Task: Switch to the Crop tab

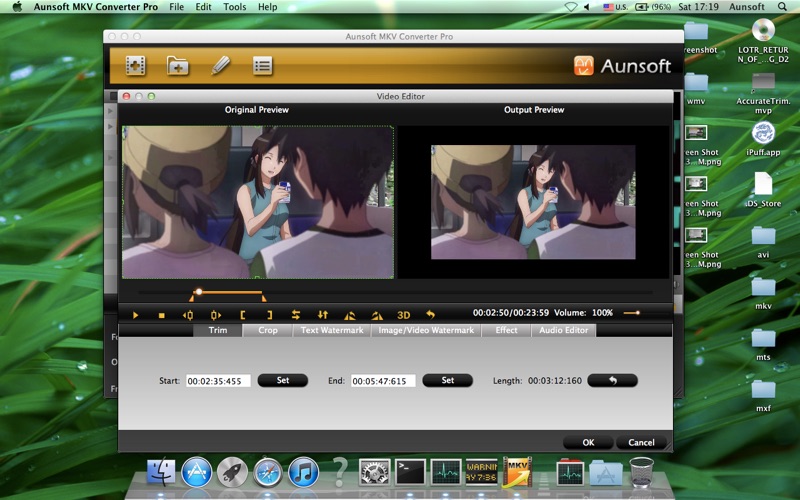Action: point(268,330)
